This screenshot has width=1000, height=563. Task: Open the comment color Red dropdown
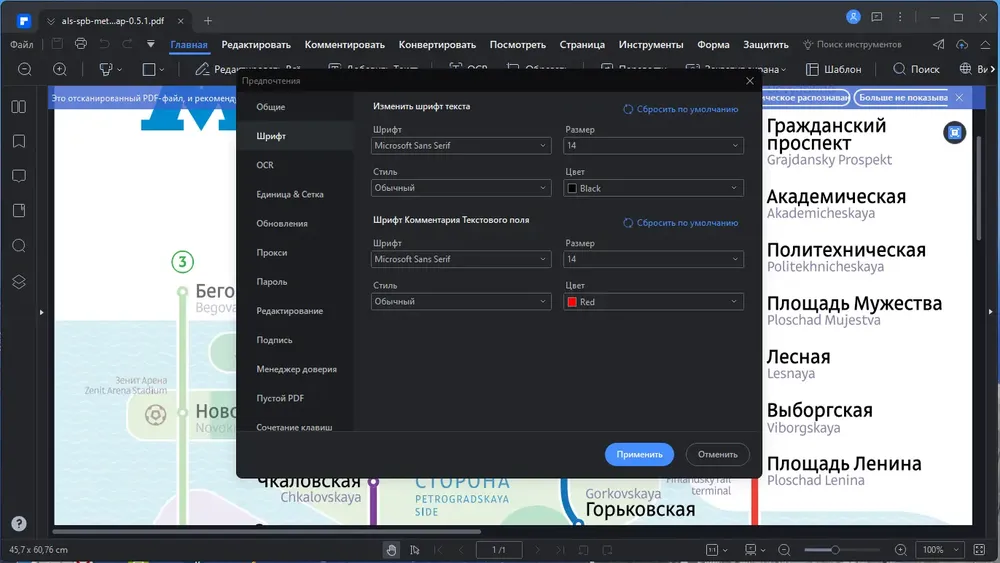point(653,302)
